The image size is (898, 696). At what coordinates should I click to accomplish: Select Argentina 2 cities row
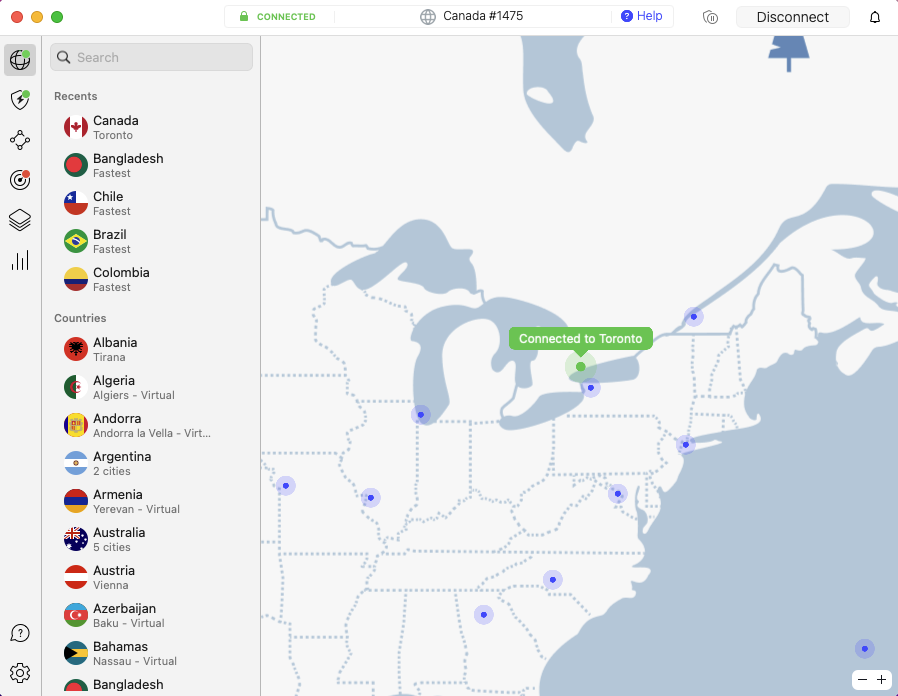[151, 463]
